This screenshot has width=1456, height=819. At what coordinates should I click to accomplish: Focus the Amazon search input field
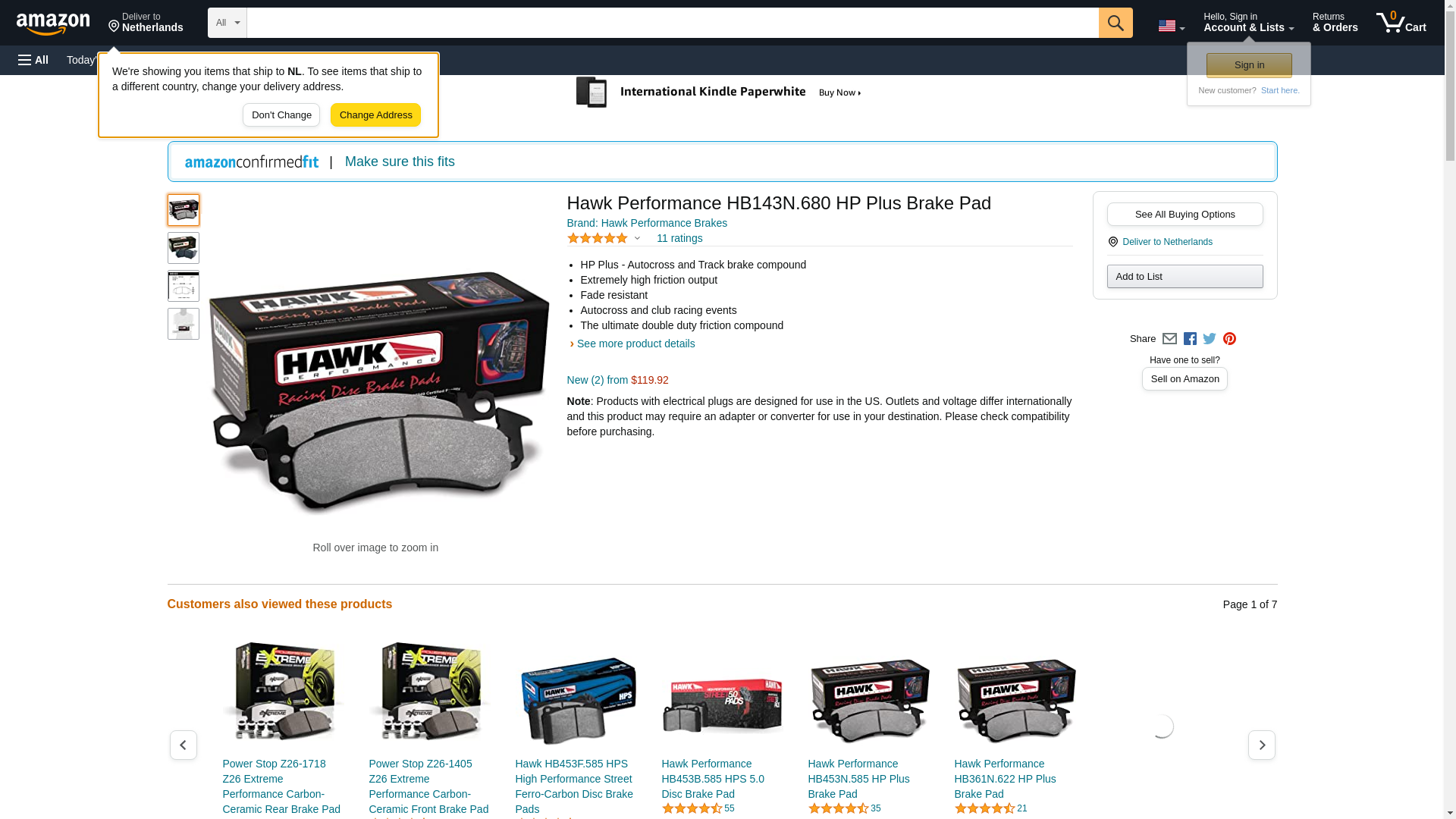(673, 23)
